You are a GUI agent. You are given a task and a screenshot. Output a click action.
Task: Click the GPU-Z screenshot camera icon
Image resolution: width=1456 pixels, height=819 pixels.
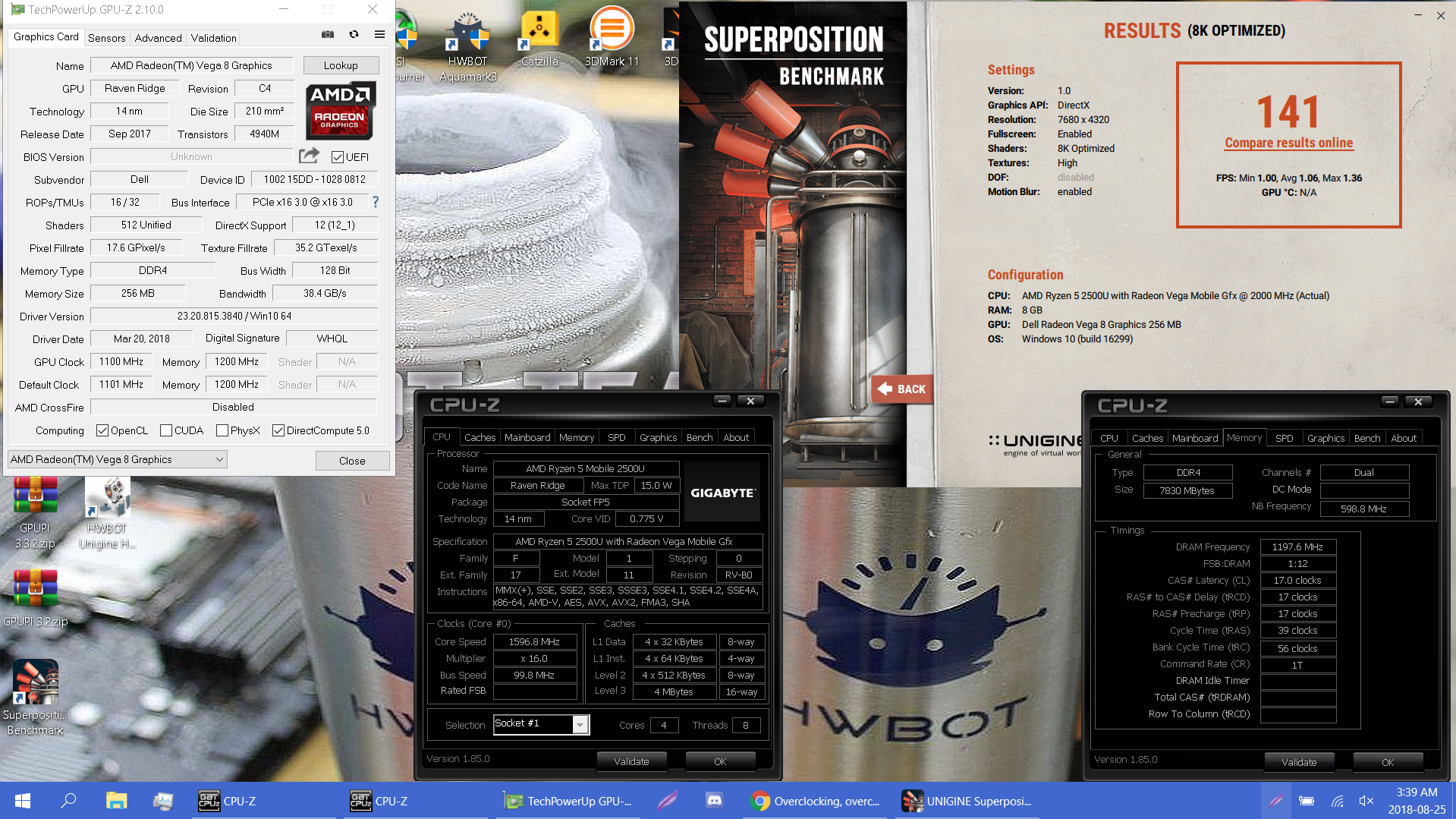pyautogui.click(x=328, y=34)
